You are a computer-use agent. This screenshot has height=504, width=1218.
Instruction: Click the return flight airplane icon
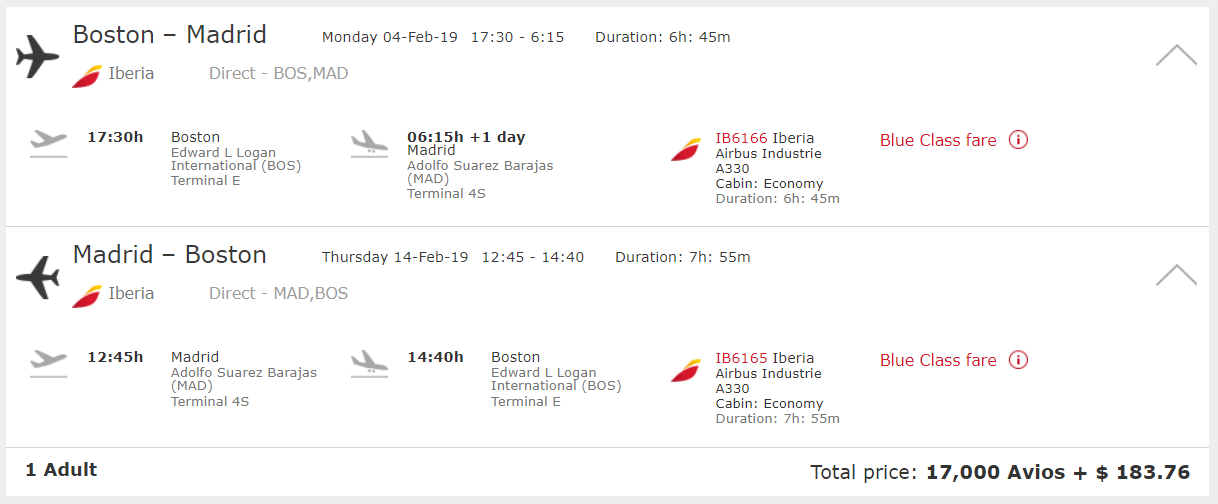point(38,277)
